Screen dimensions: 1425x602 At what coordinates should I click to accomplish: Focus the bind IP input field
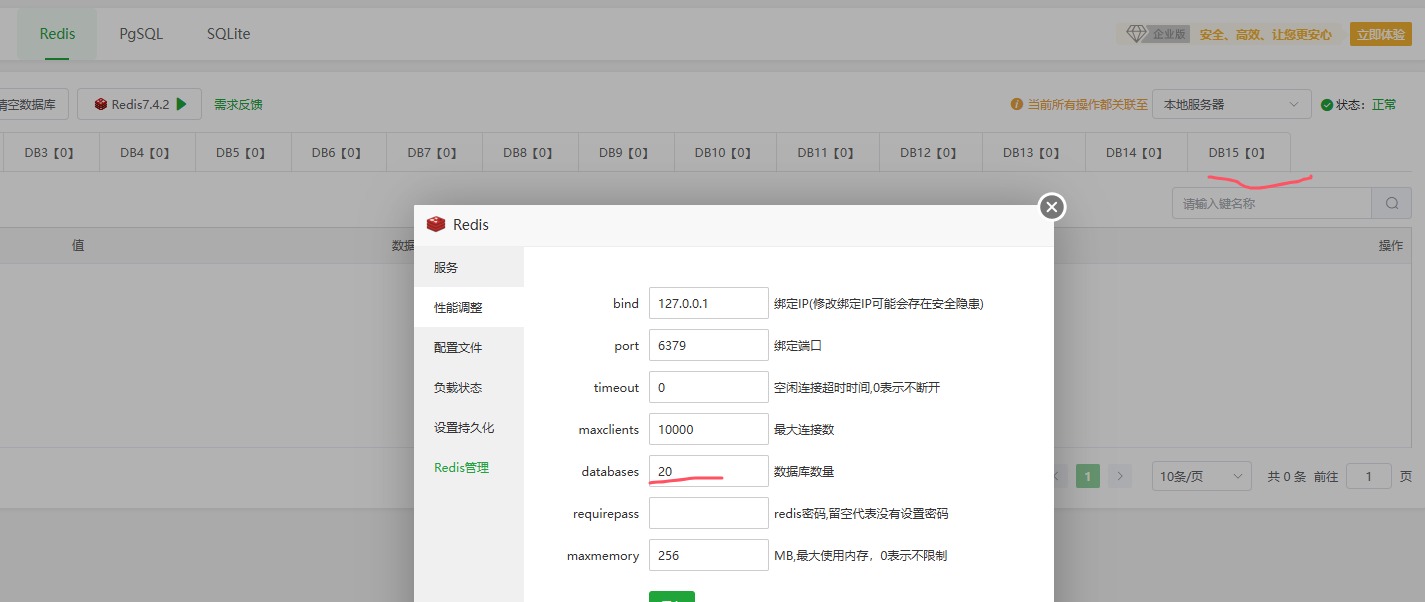click(709, 303)
